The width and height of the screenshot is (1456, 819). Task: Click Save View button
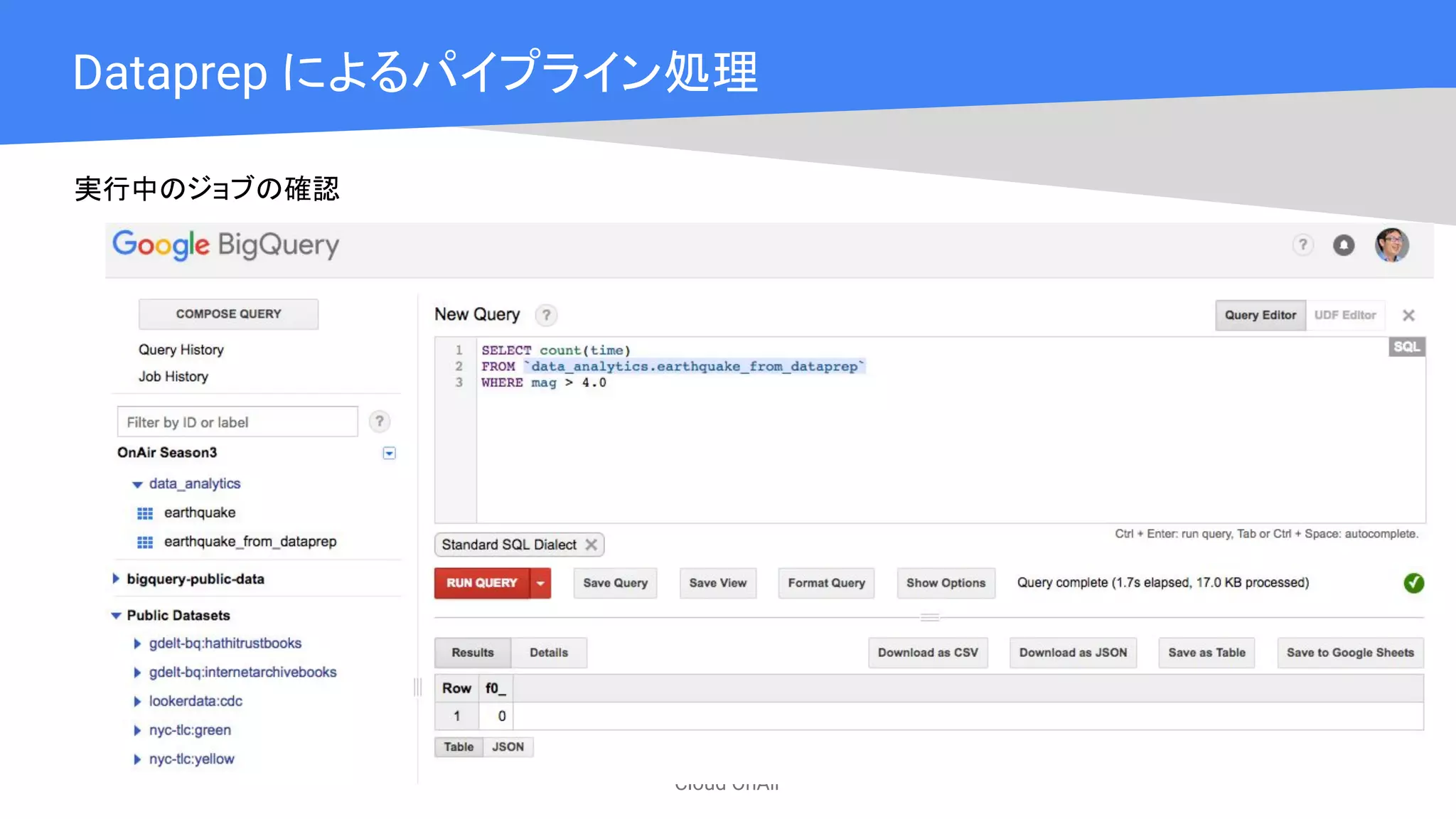point(718,583)
